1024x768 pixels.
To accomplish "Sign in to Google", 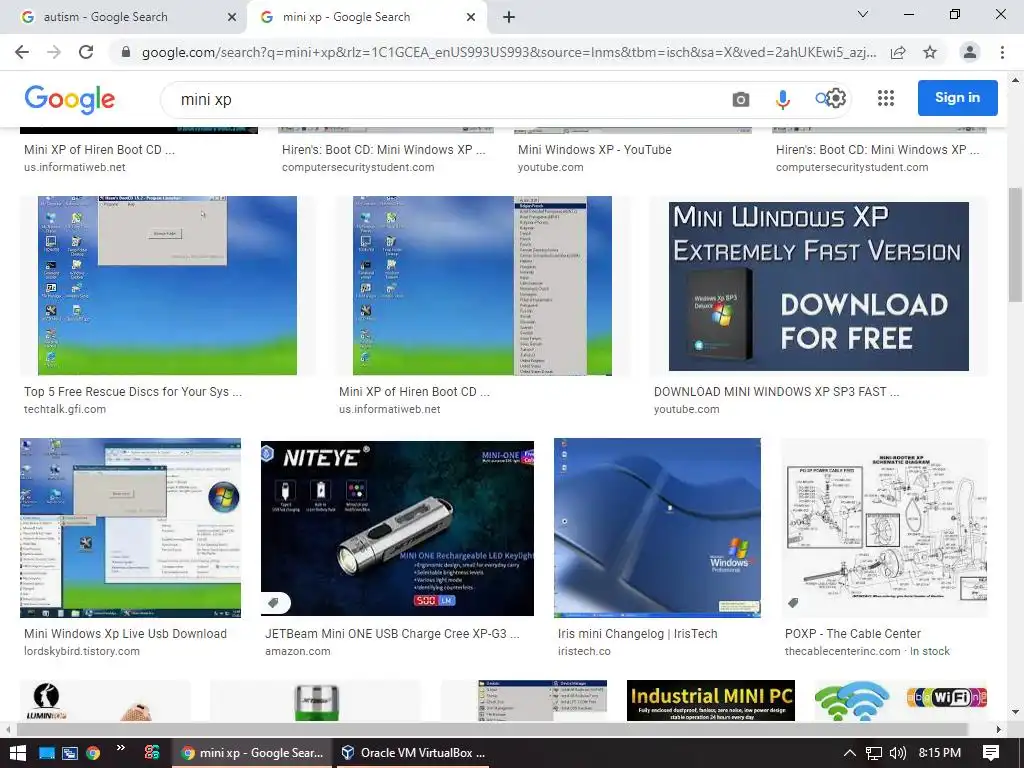I will point(957,98).
